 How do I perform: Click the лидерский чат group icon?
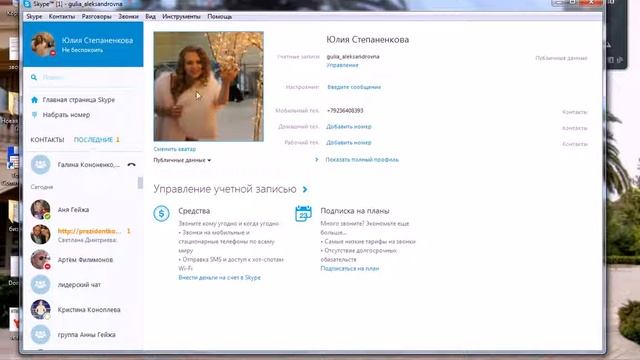pyautogui.click(x=40, y=284)
